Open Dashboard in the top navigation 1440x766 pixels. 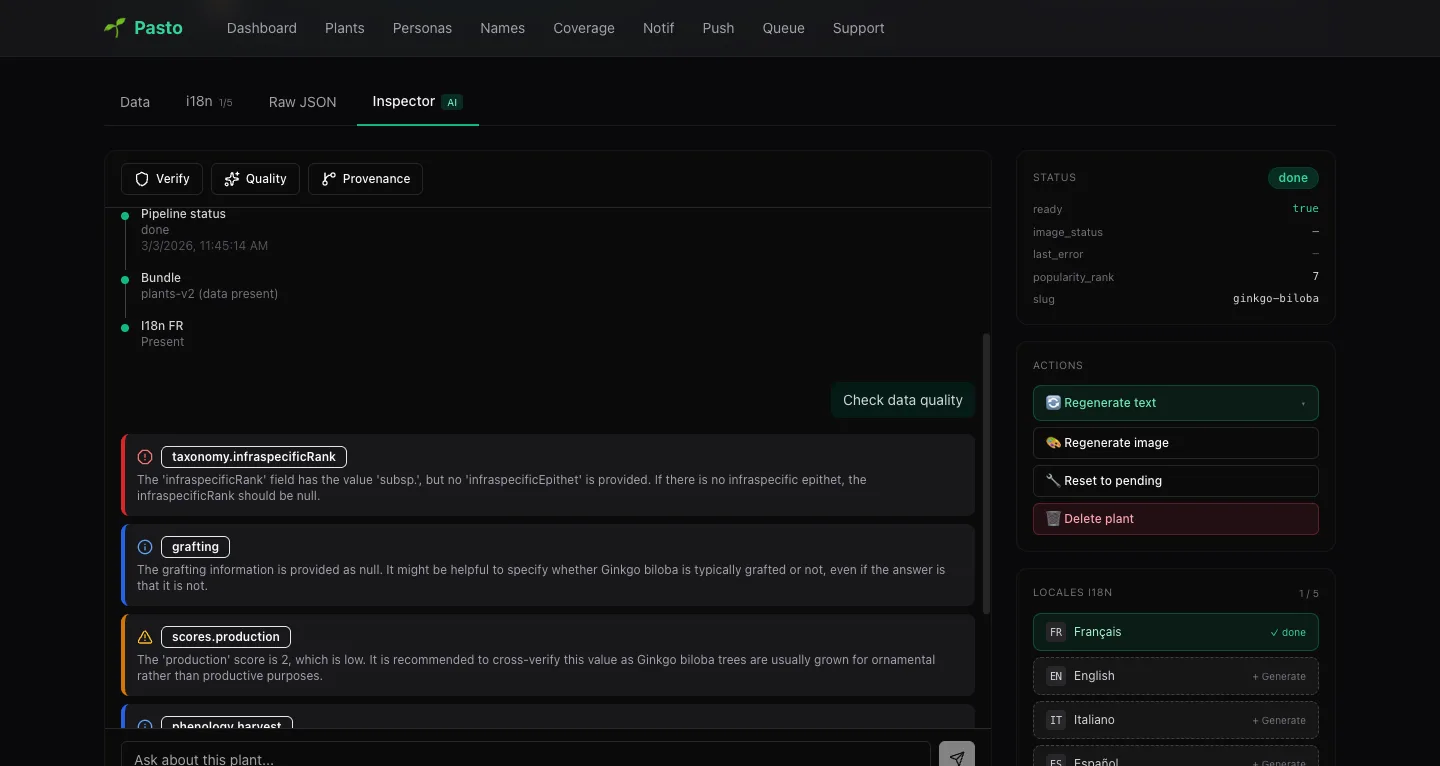coord(262,28)
